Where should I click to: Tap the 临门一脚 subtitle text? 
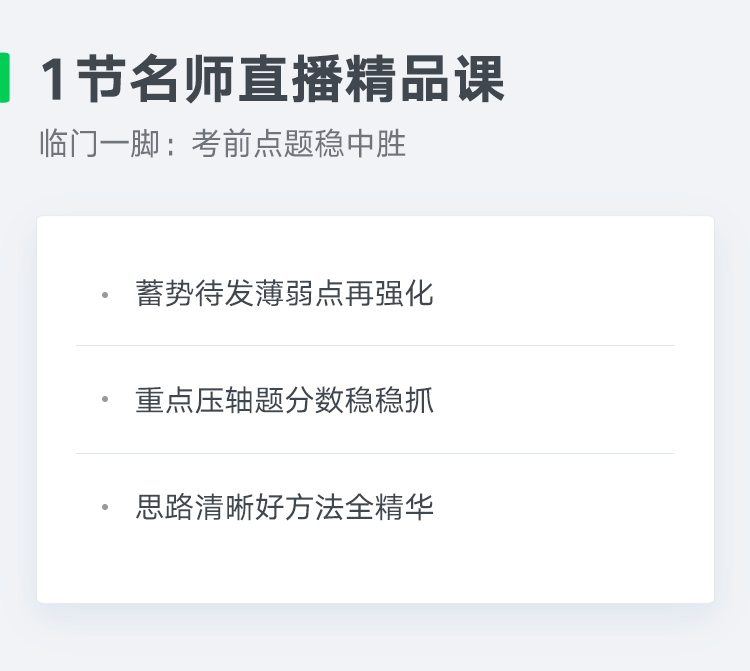(x=99, y=143)
